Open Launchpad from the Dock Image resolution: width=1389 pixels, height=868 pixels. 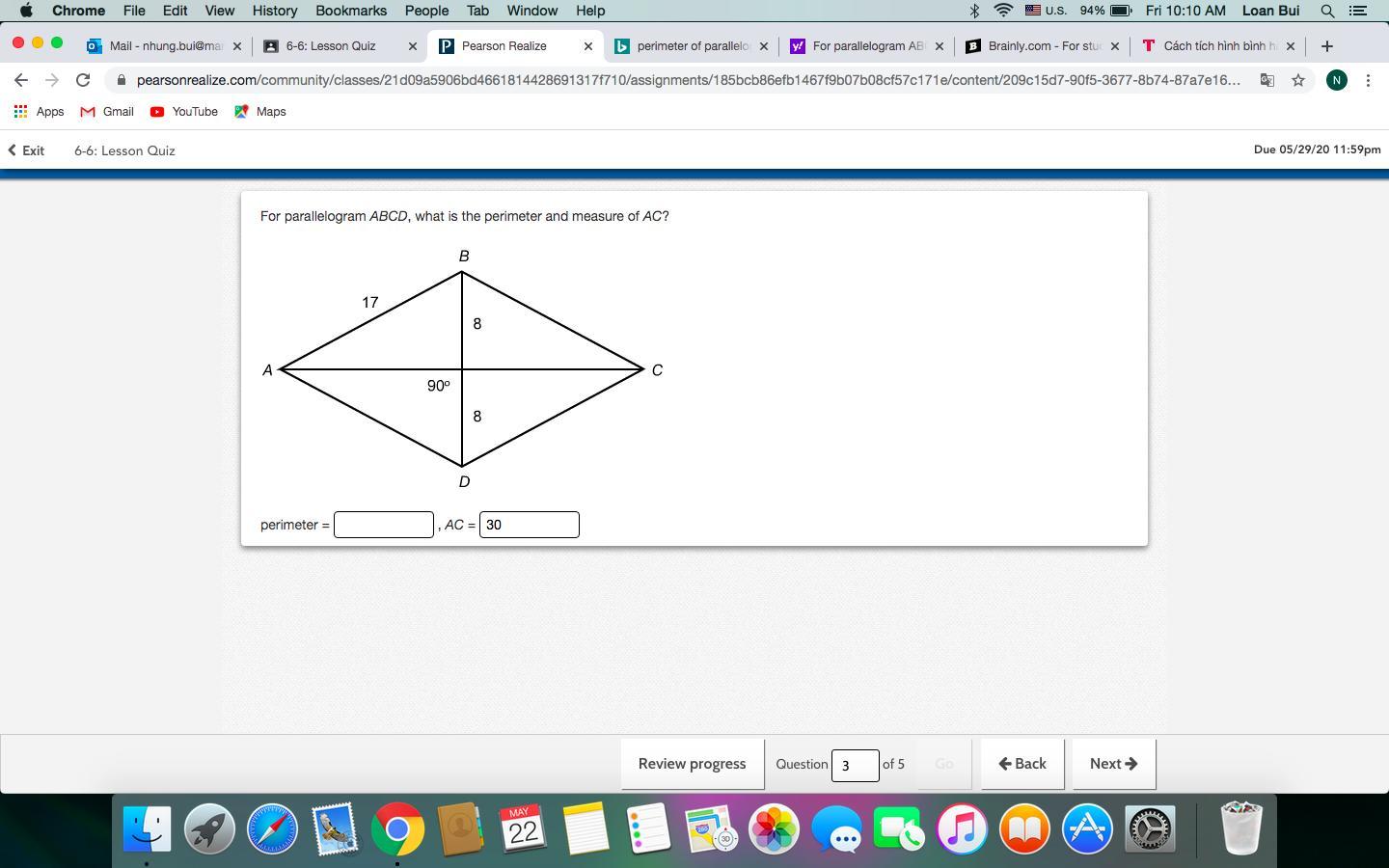click(209, 828)
